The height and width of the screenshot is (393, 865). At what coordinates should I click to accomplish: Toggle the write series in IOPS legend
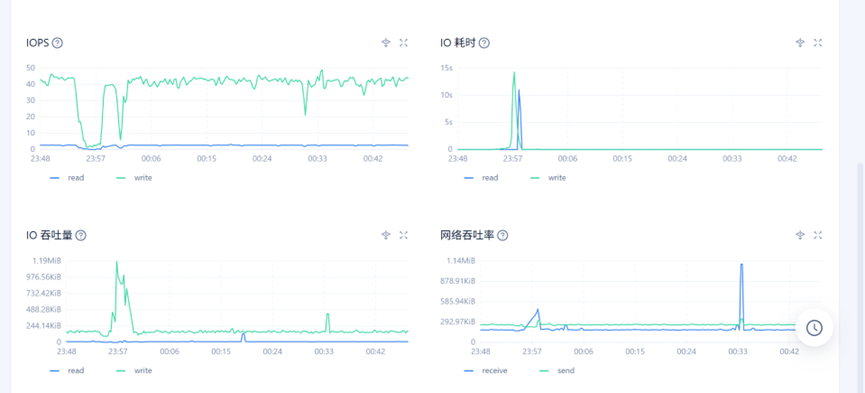(x=134, y=178)
